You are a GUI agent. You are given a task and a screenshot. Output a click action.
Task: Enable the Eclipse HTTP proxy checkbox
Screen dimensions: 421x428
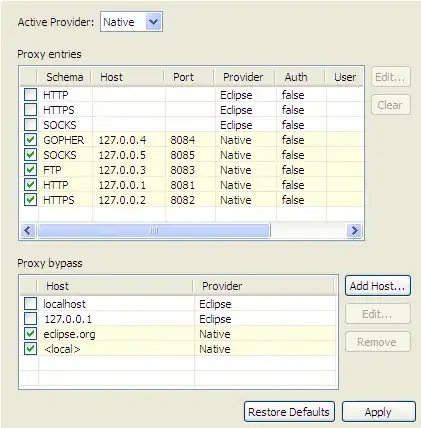(x=30, y=95)
